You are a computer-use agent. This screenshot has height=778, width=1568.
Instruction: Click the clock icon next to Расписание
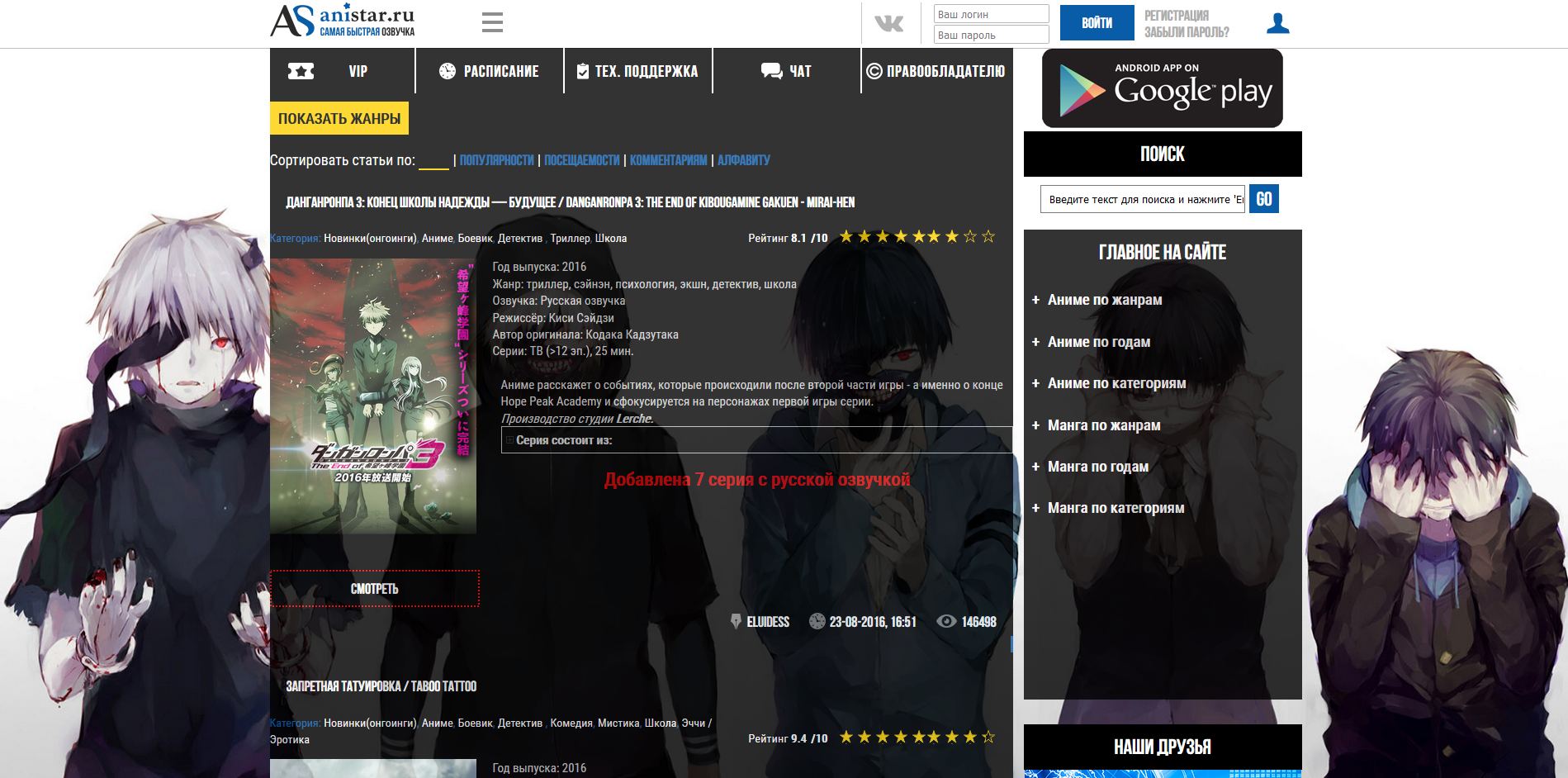(448, 71)
